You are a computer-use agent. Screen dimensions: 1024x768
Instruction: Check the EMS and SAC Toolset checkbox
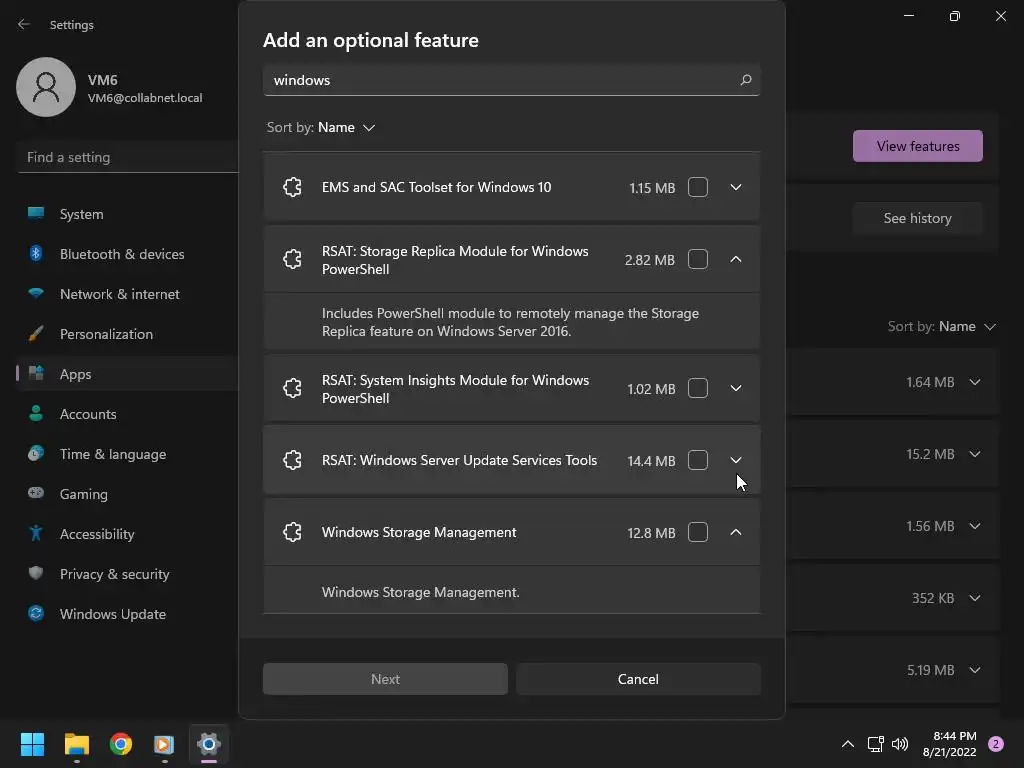pos(698,187)
